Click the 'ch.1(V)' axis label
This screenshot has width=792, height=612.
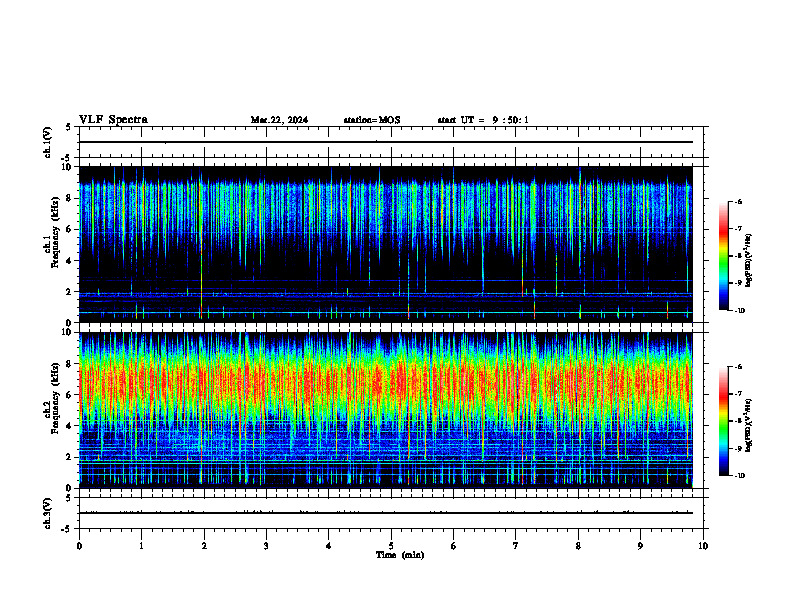click(x=47, y=142)
